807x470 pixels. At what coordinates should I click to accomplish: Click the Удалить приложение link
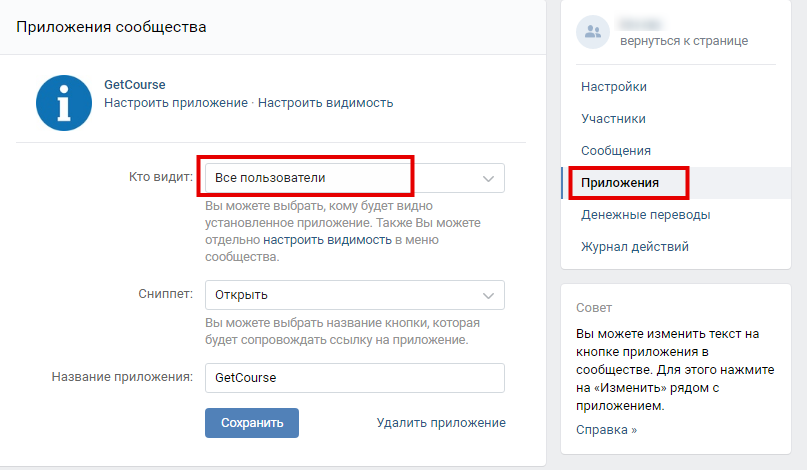tap(441, 423)
